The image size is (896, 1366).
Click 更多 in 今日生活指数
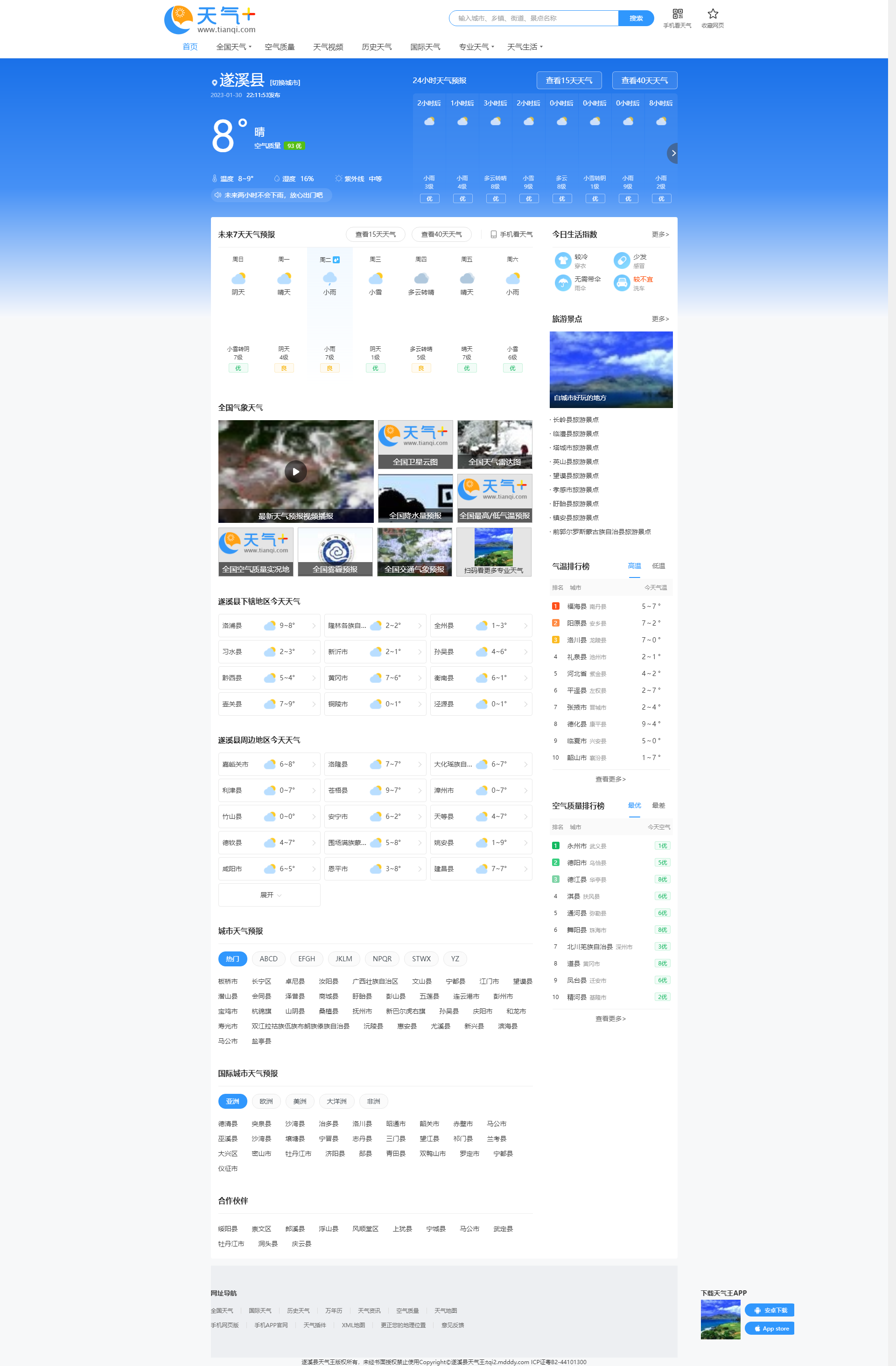(x=660, y=234)
